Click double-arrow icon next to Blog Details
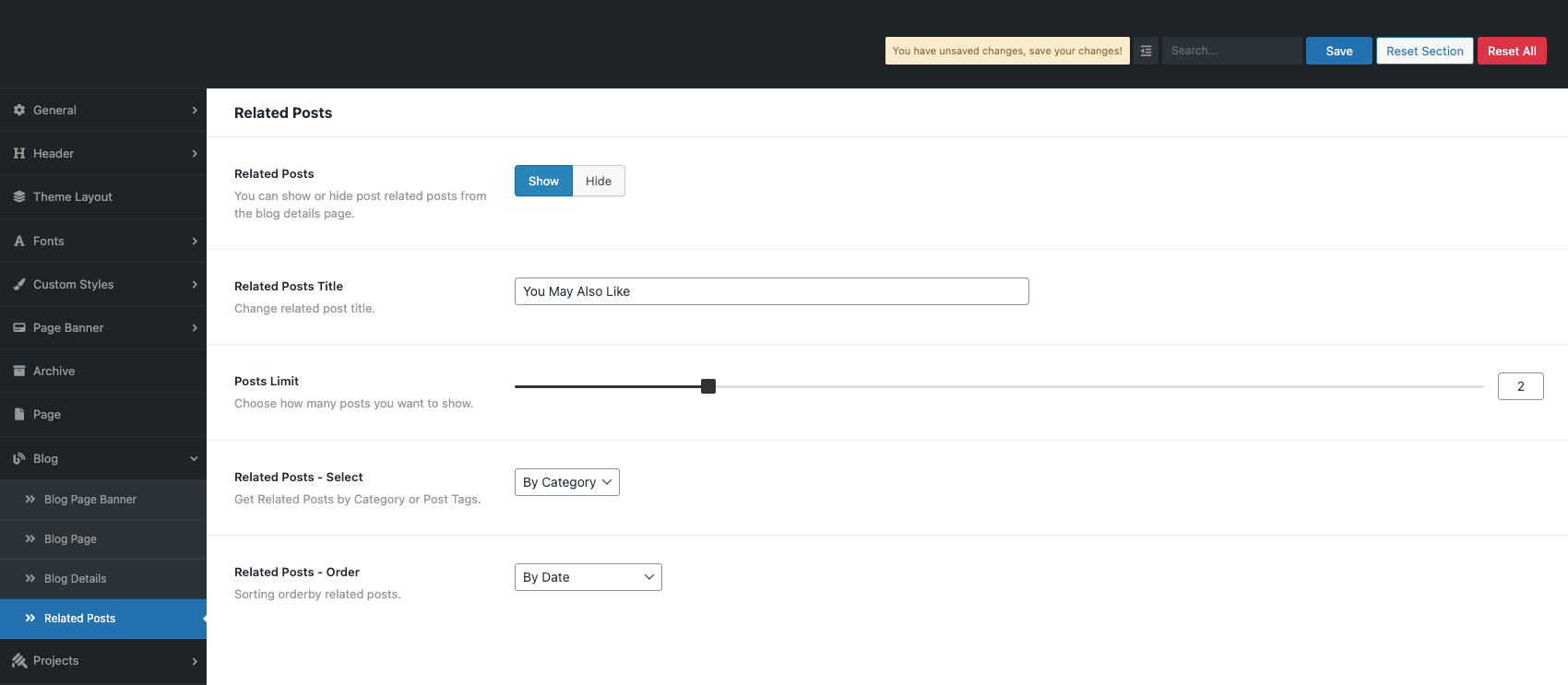Viewport: 1568px width, 685px height. (x=30, y=578)
